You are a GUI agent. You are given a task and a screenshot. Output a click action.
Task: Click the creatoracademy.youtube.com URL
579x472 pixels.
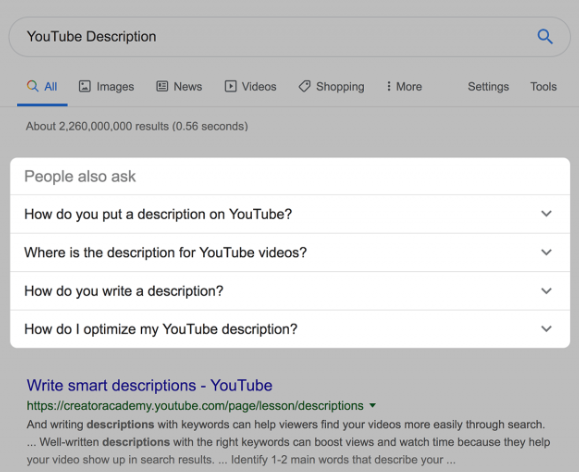(195, 406)
